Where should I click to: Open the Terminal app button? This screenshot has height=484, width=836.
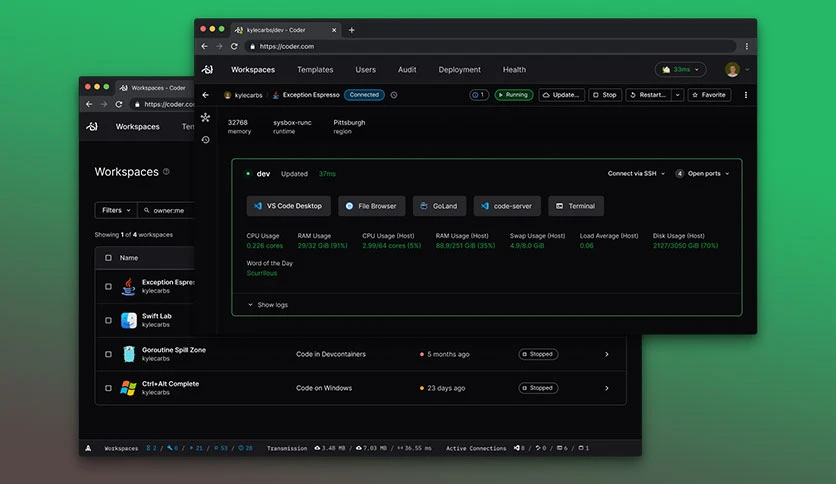pos(576,206)
